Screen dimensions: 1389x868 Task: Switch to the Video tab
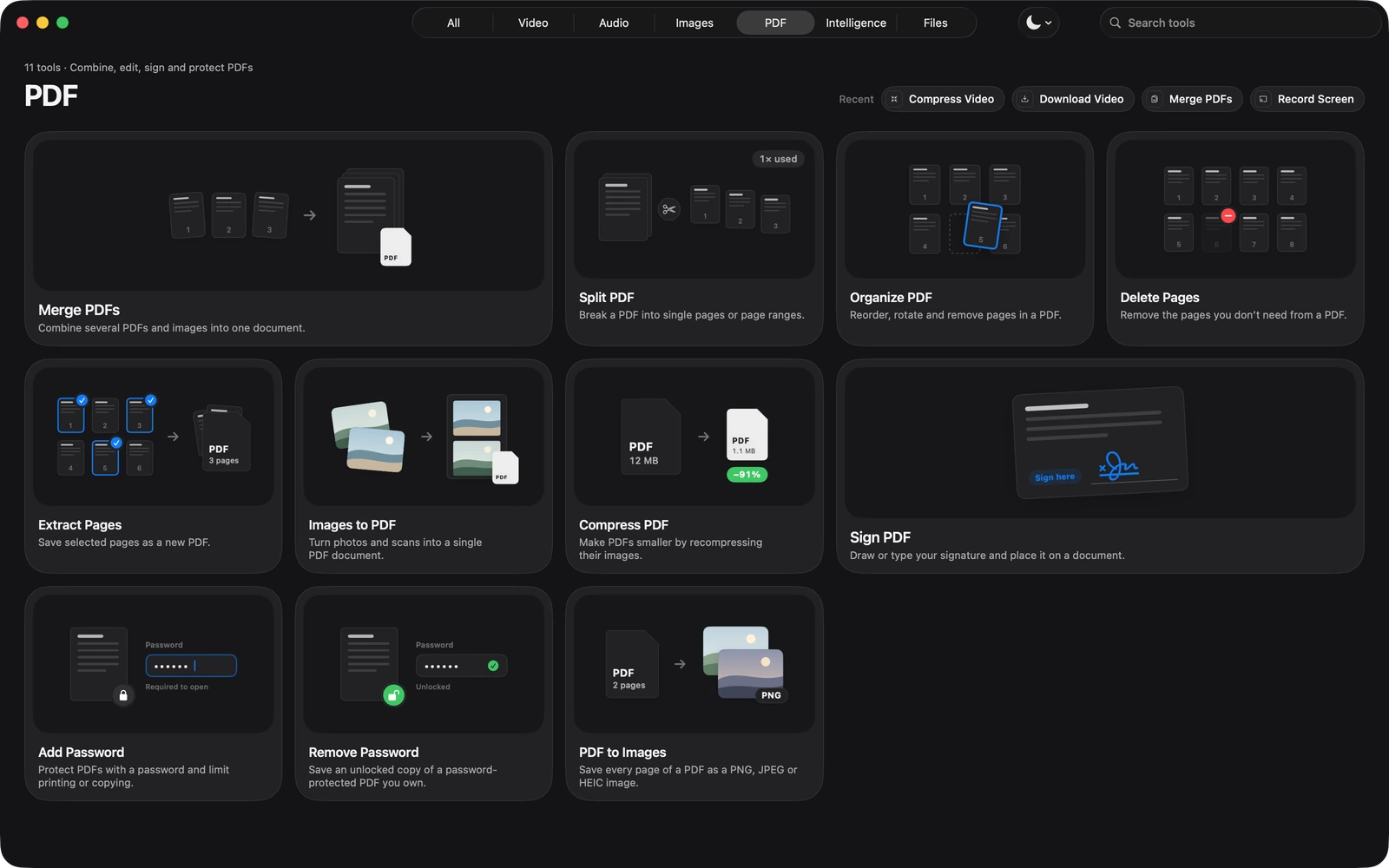[533, 23]
